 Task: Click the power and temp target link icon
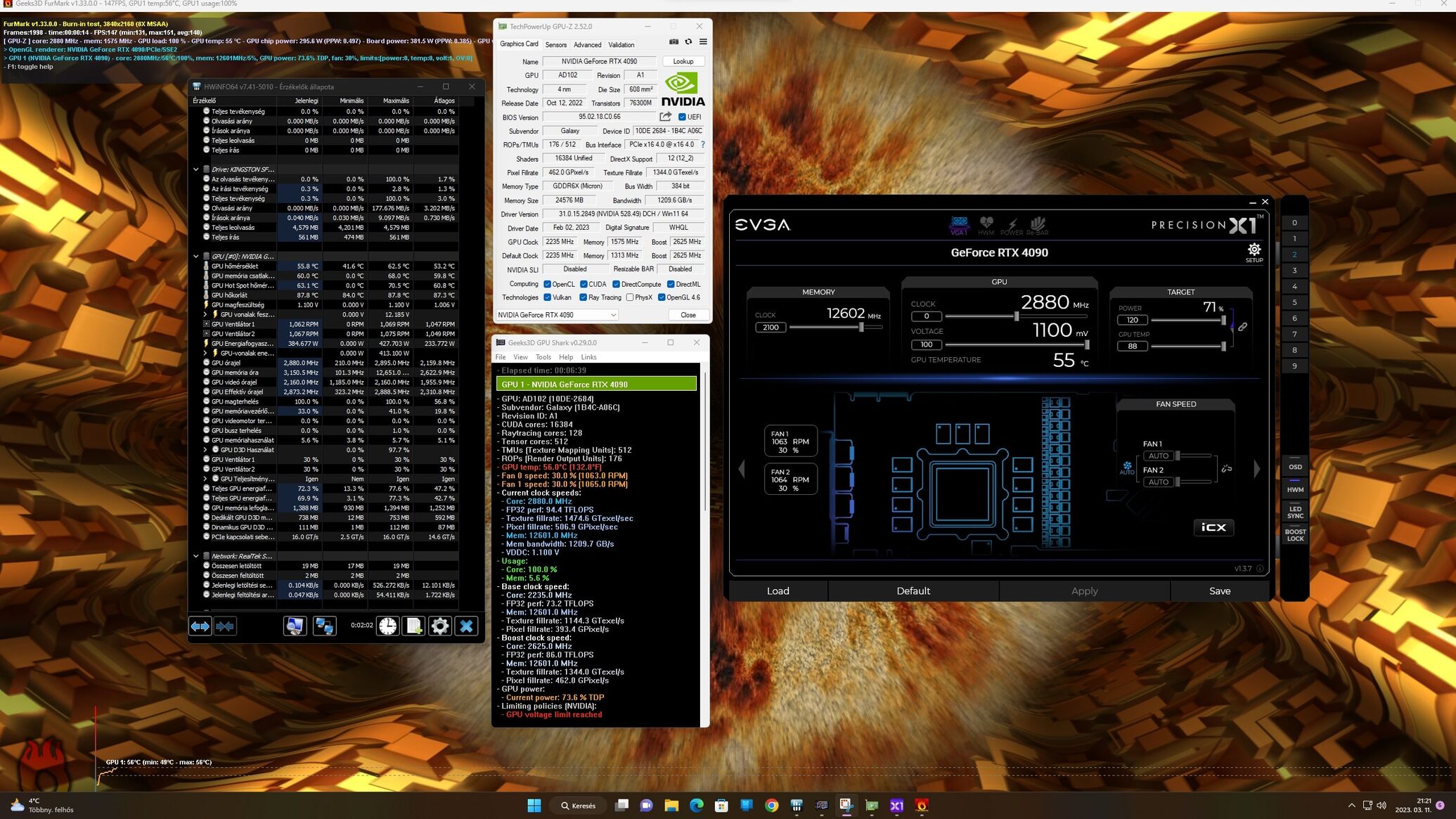point(1242,327)
